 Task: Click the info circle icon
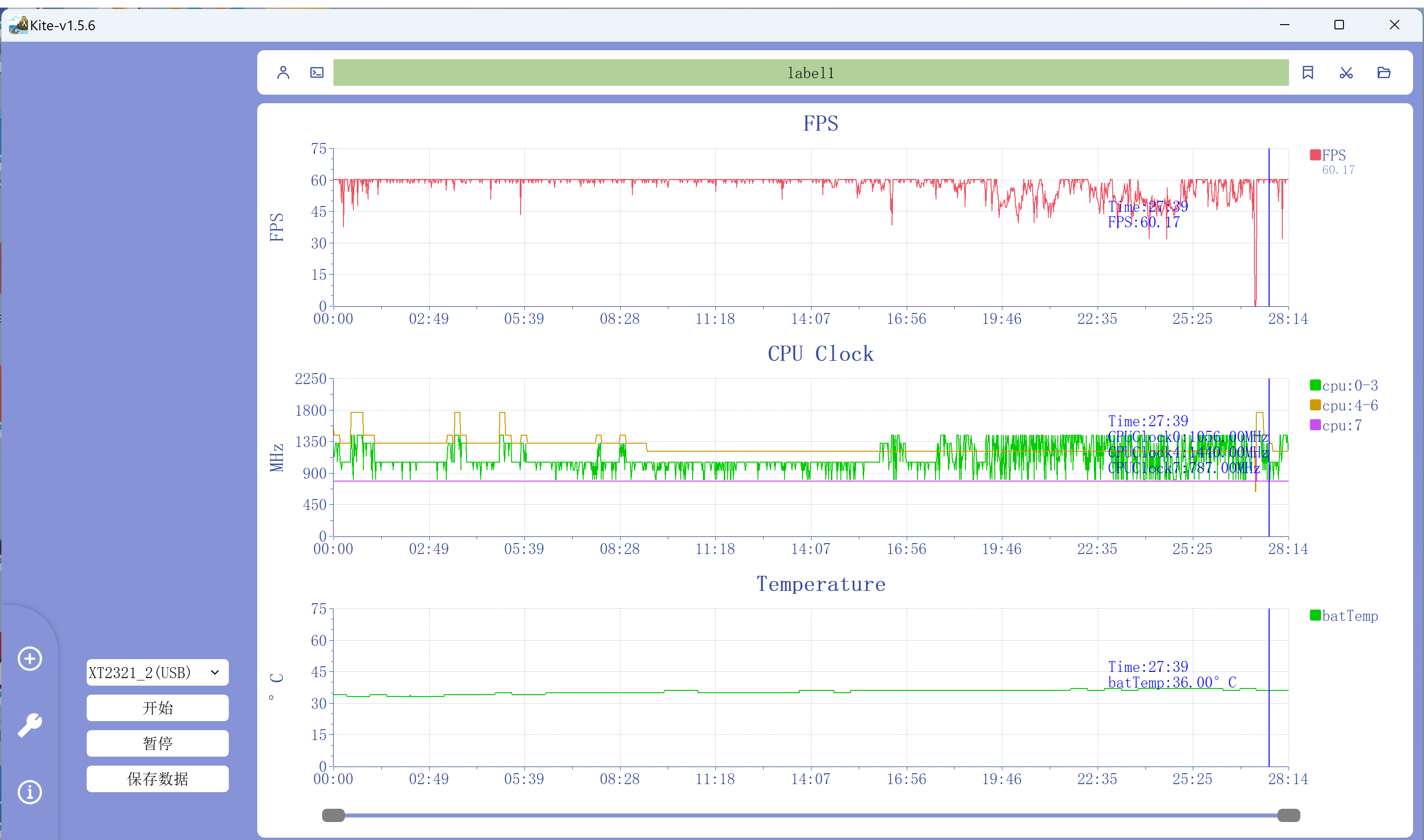[29, 792]
